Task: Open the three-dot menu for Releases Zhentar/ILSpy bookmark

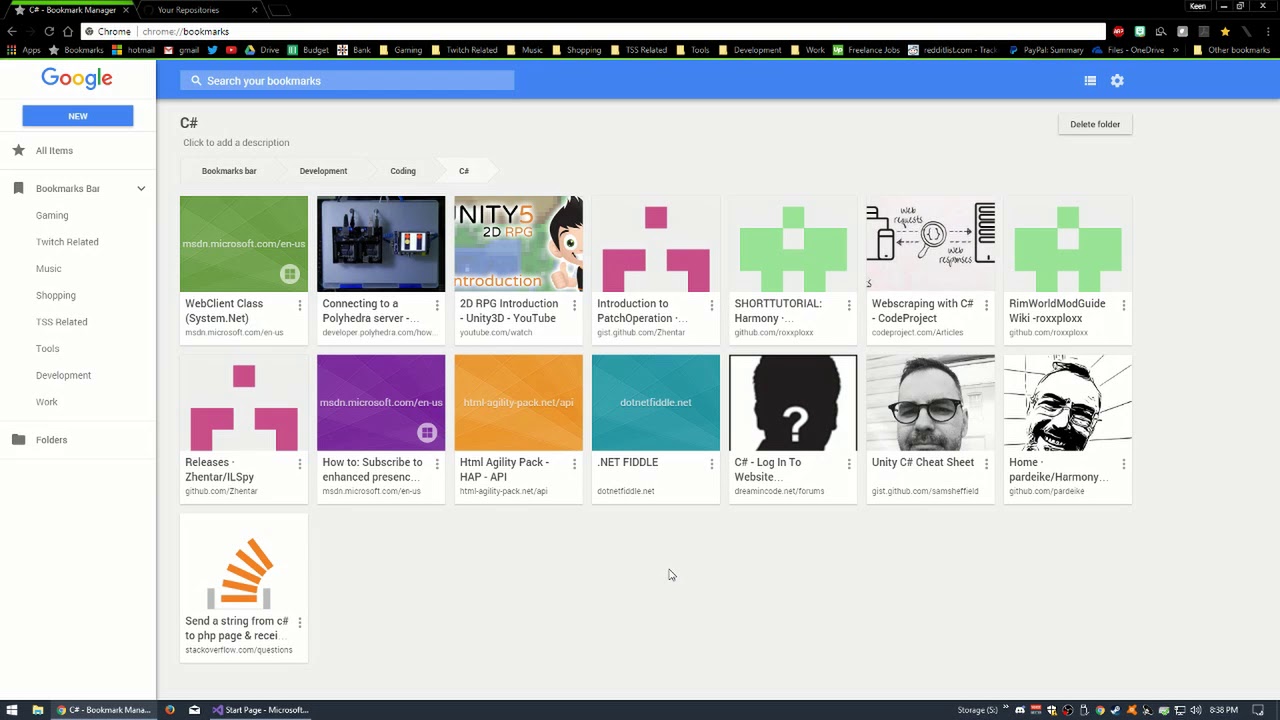Action: pyautogui.click(x=299, y=464)
